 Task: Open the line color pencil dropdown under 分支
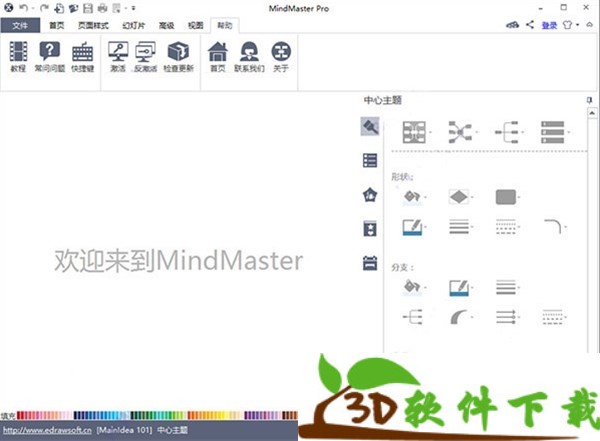(x=461, y=288)
